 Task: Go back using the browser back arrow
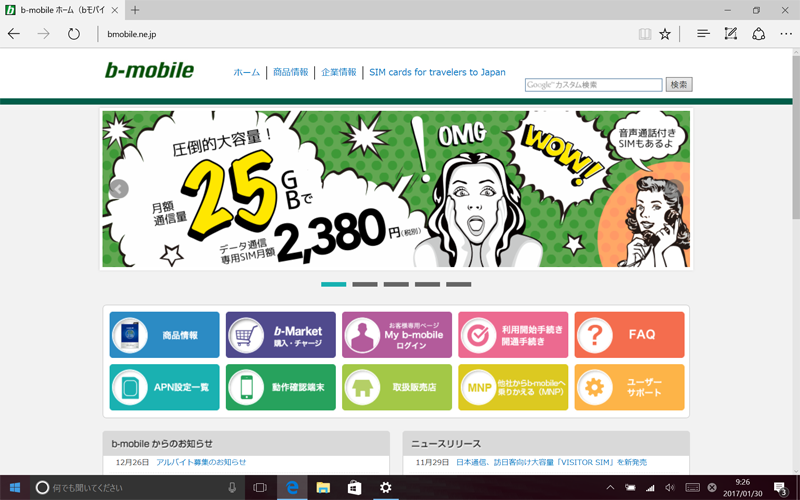click(x=14, y=34)
